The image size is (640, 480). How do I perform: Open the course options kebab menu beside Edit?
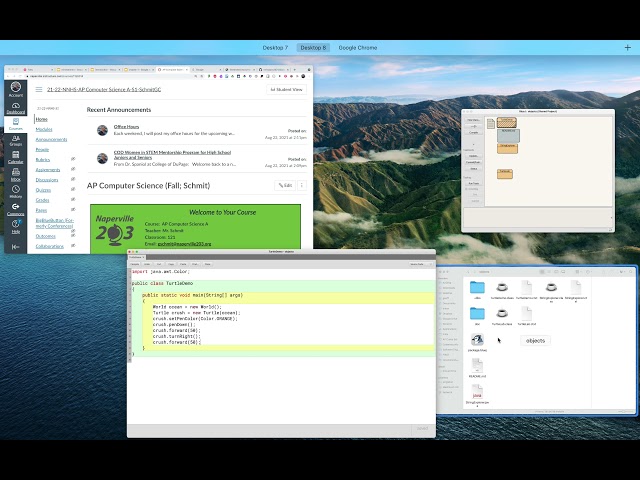coord(302,185)
